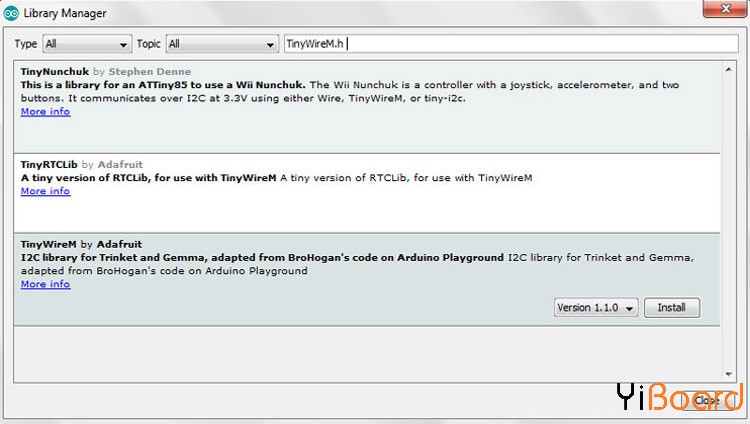
Task: Install the TinyWireM library
Action: click(x=671, y=308)
